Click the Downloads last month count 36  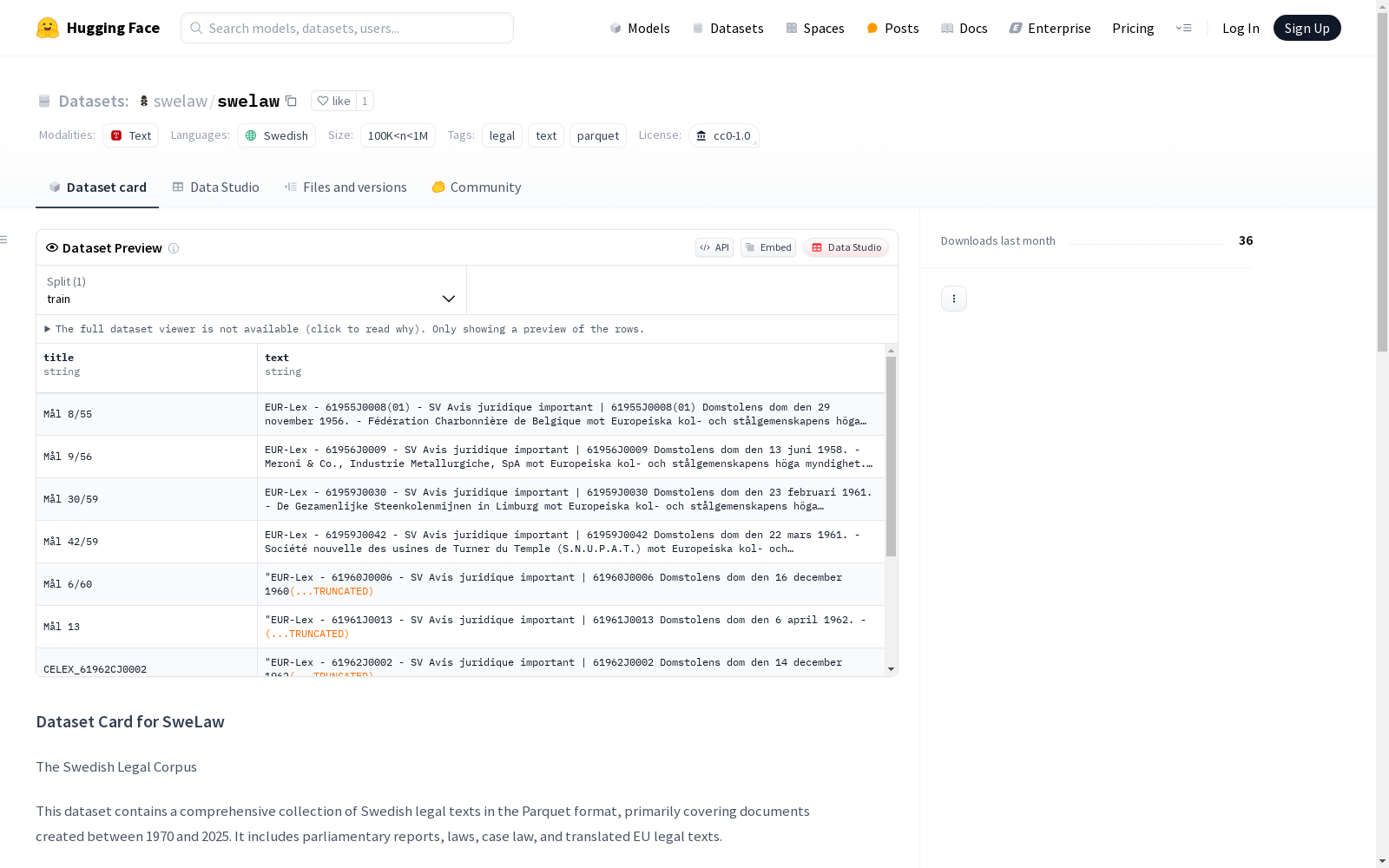[x=1246, y=240]
